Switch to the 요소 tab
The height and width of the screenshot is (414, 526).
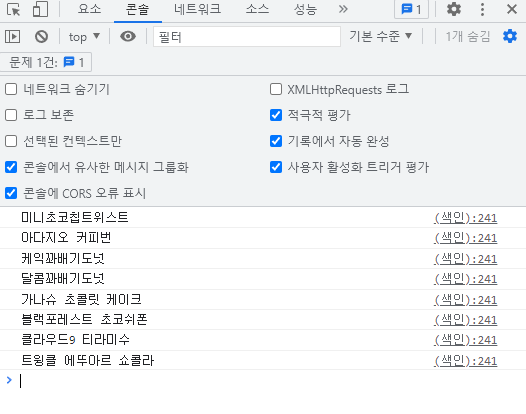click(x=90, y=9)
